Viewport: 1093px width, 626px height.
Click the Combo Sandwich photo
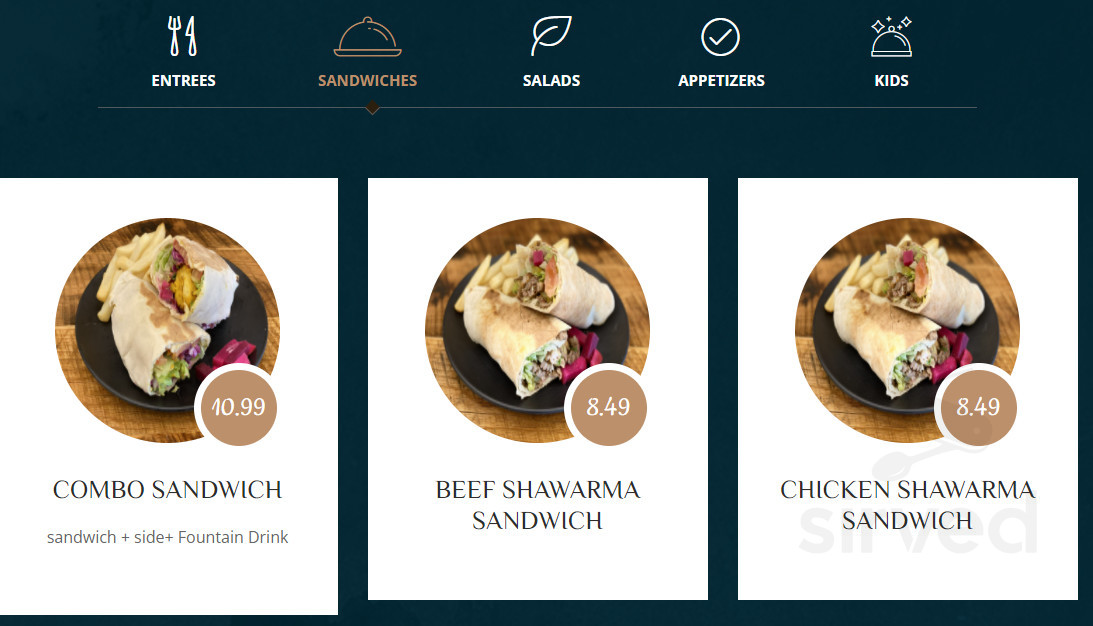(x=167, y=330)
